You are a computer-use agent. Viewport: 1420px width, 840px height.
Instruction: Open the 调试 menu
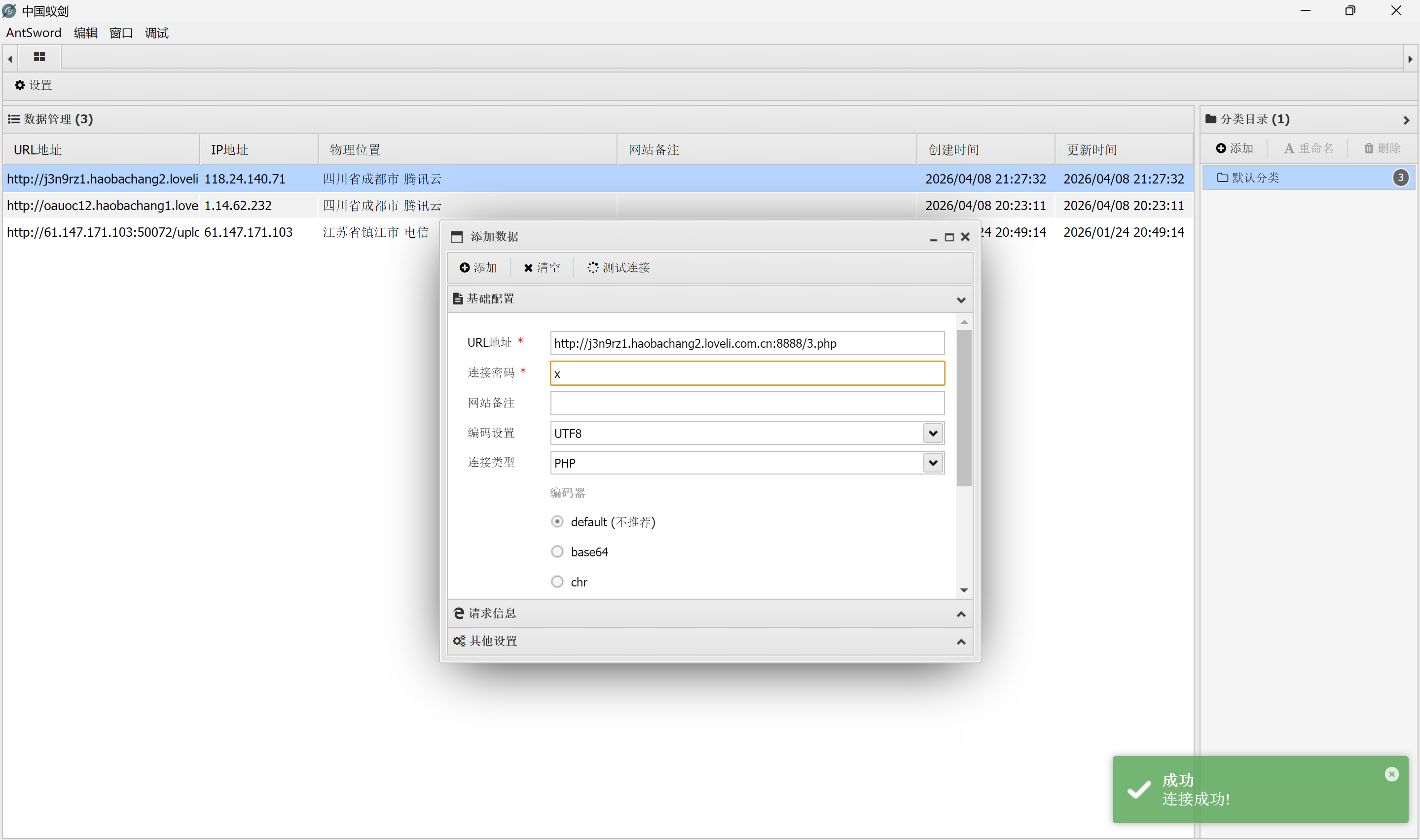156,33
